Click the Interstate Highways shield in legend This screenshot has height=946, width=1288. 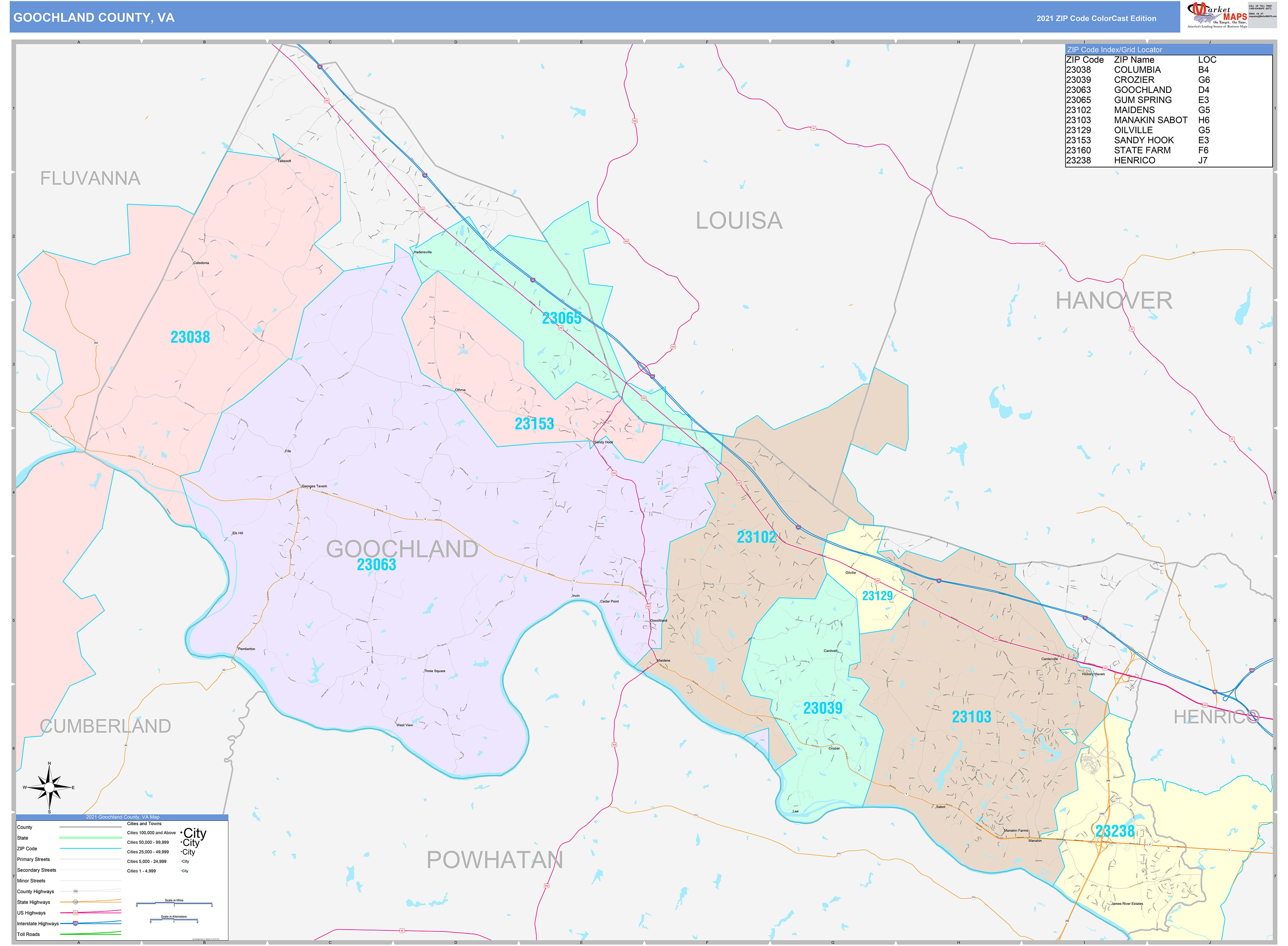75,924
